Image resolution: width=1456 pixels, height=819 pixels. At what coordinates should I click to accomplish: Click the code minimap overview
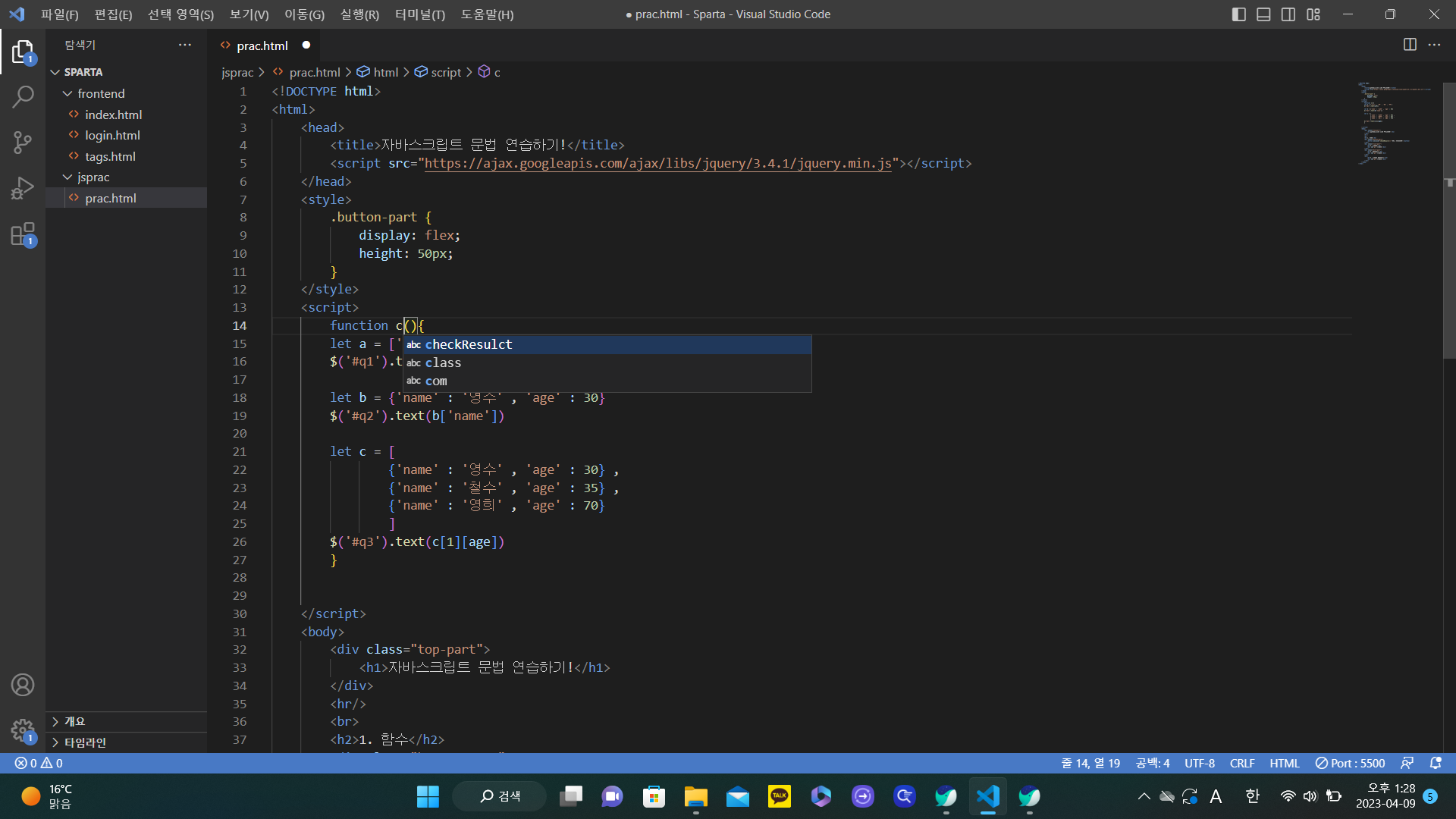[1396, 123]
